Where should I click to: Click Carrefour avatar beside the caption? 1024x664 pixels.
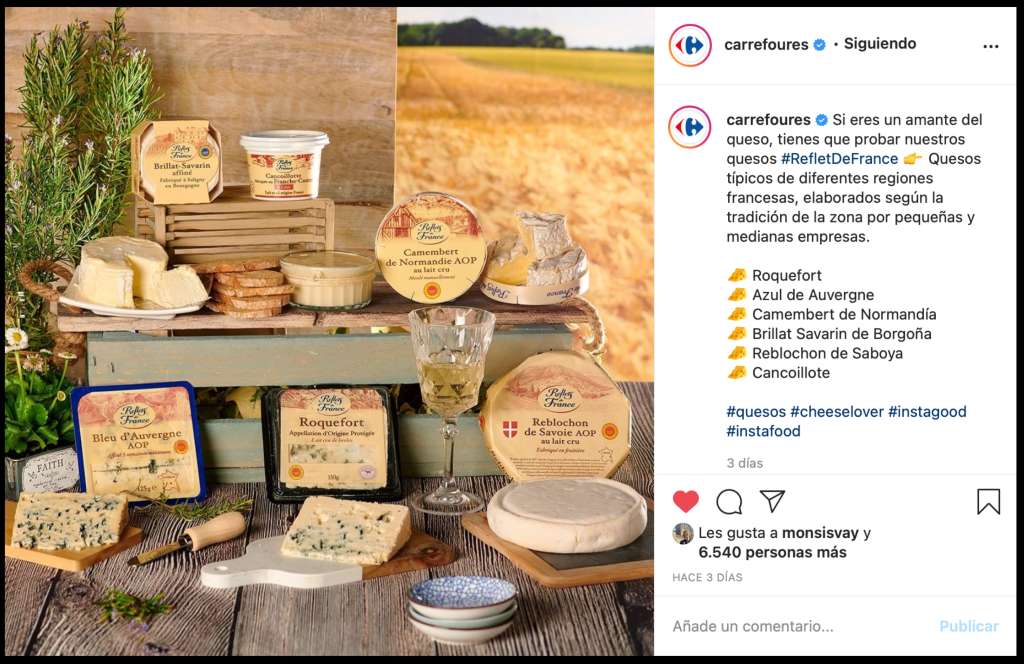tap(690, 127)
